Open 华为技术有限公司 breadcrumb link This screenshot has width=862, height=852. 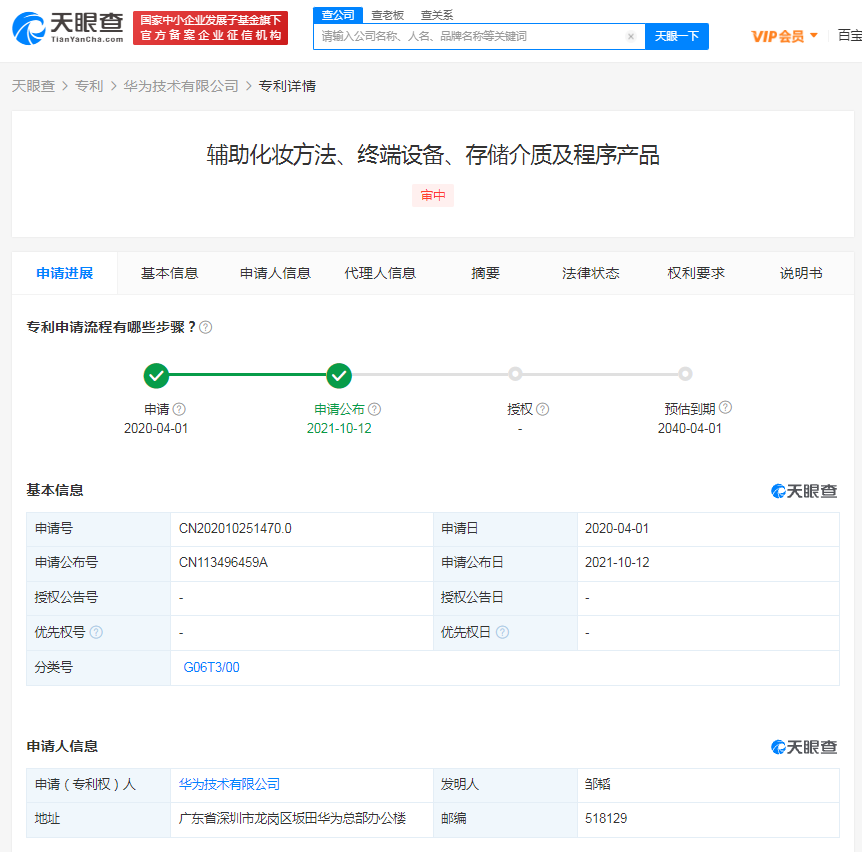[181, 86]
